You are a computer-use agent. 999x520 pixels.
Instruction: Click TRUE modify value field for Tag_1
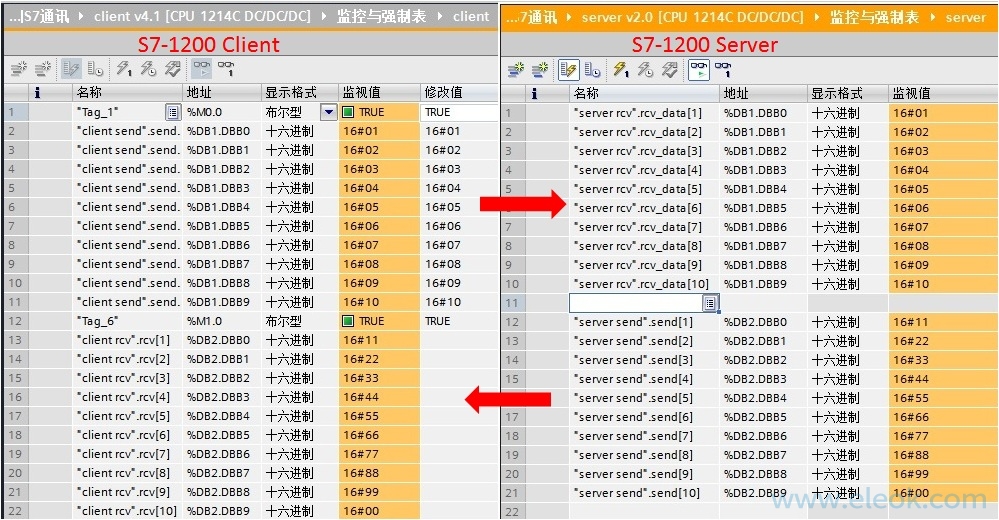tap(459, 112)
